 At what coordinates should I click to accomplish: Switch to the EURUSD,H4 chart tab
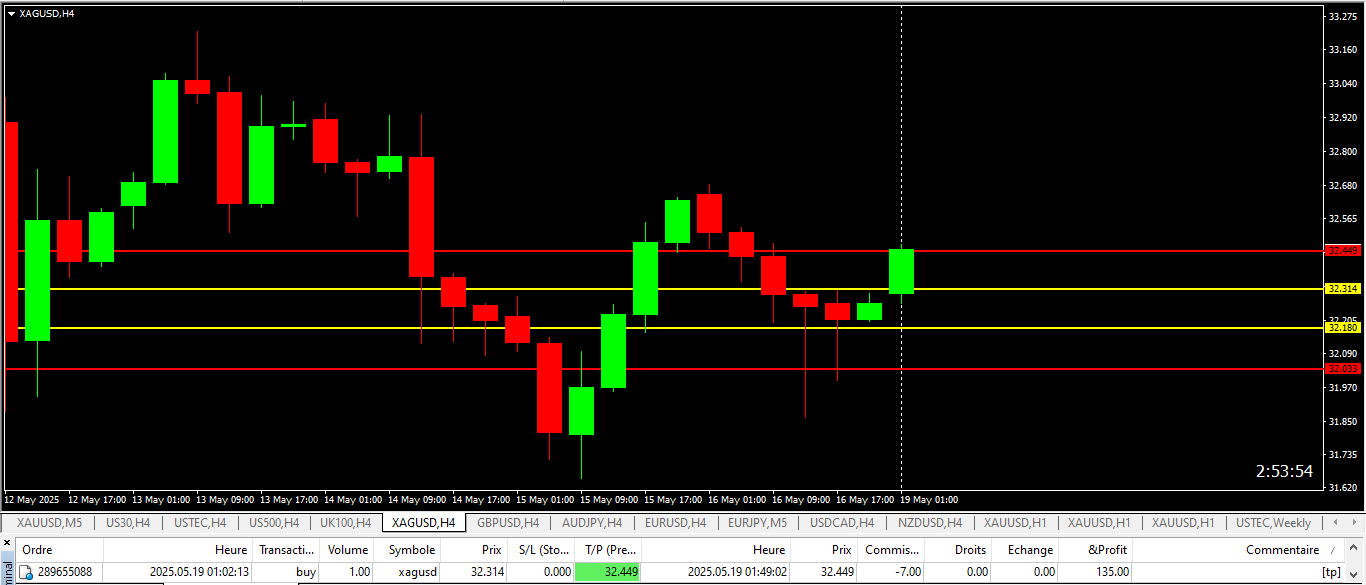[x=675, y=522]
